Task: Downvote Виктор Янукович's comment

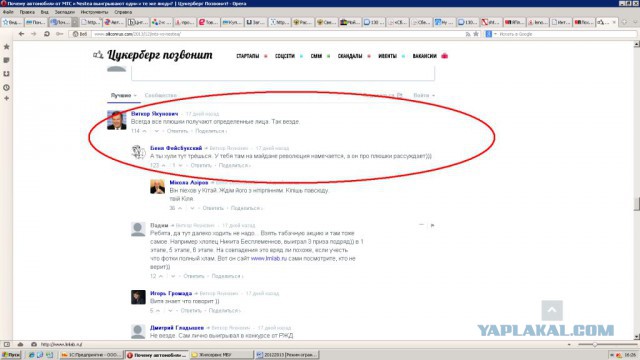Action: tap(156, 131)
